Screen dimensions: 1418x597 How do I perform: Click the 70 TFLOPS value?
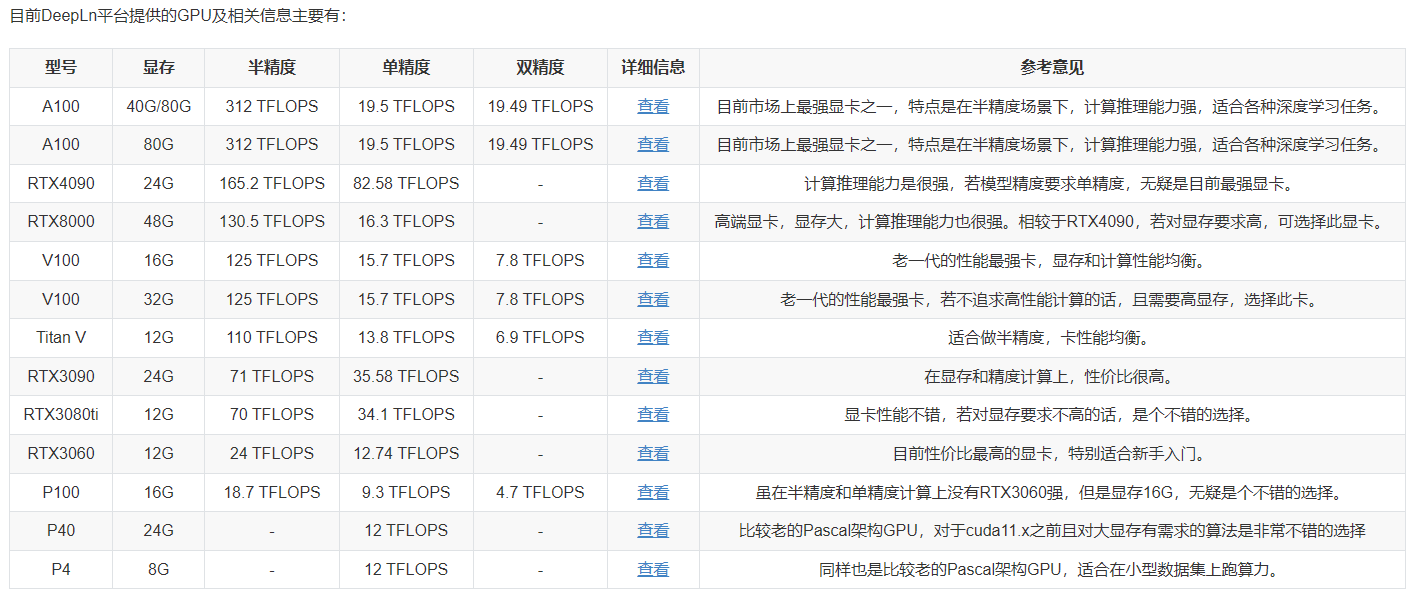tap(272, 415)
